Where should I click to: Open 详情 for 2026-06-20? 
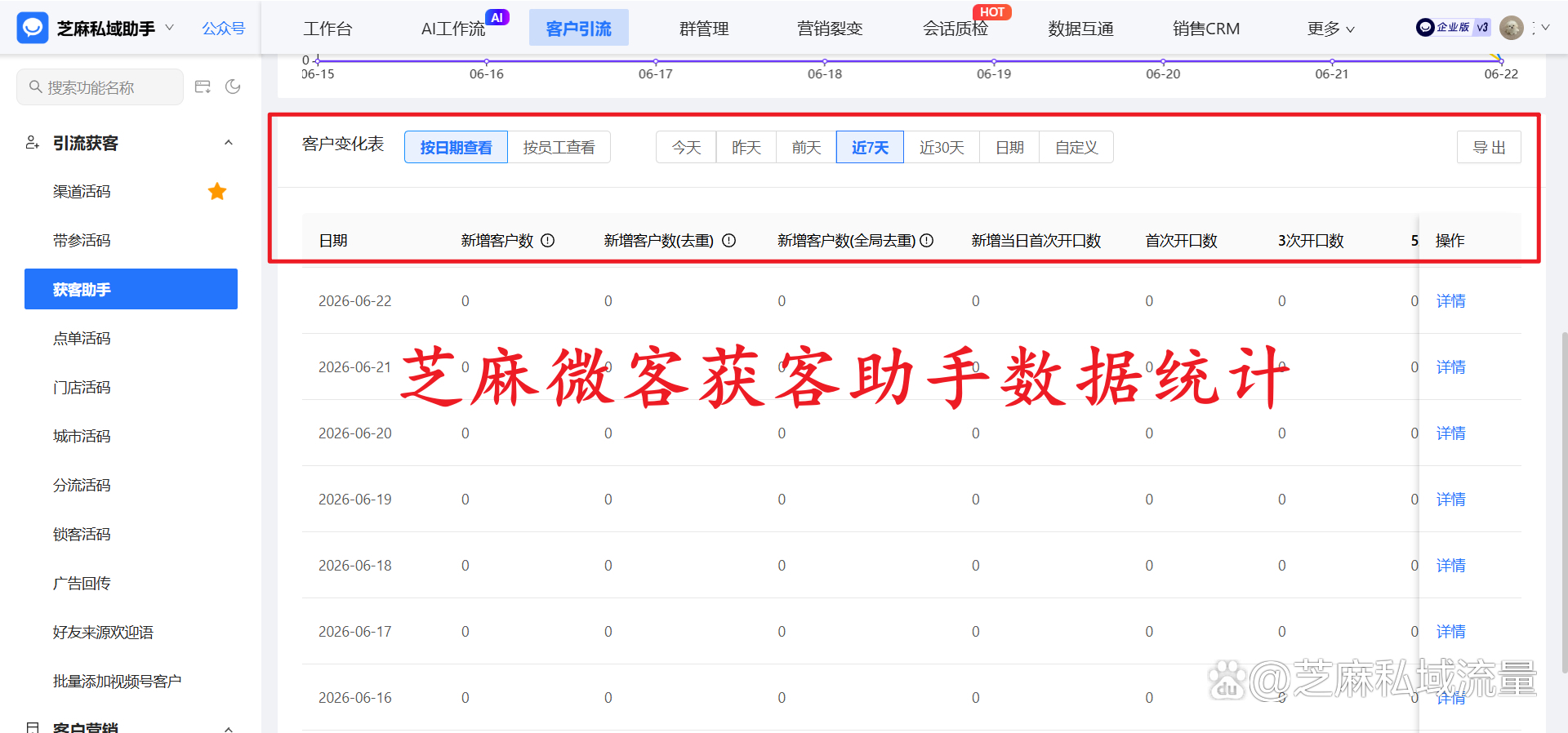[1450, 433]
